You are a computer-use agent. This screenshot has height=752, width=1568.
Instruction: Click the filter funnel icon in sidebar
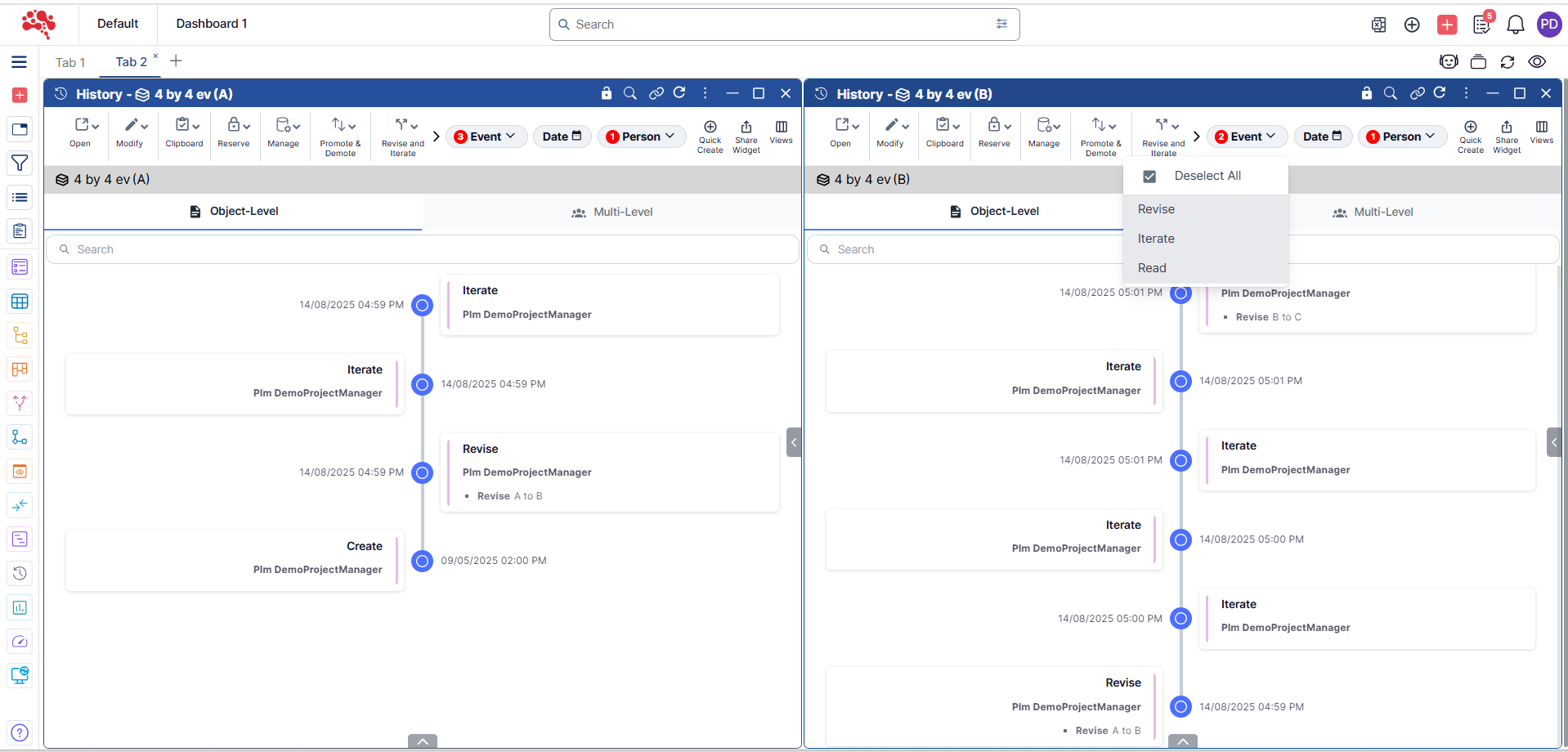pyautogui.click(x=20, y=163)
